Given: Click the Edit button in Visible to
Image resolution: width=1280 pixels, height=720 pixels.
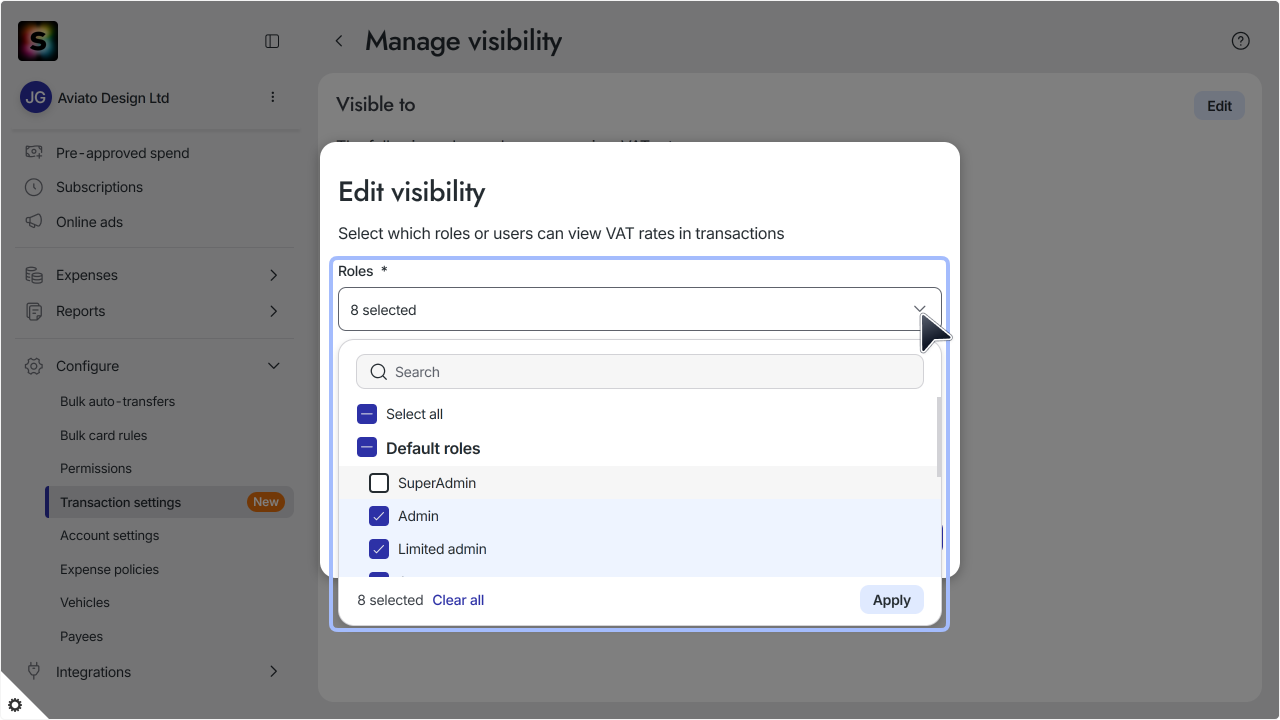Looking at the screenshot, I should pyautogui.click(x=1219, y=106).
